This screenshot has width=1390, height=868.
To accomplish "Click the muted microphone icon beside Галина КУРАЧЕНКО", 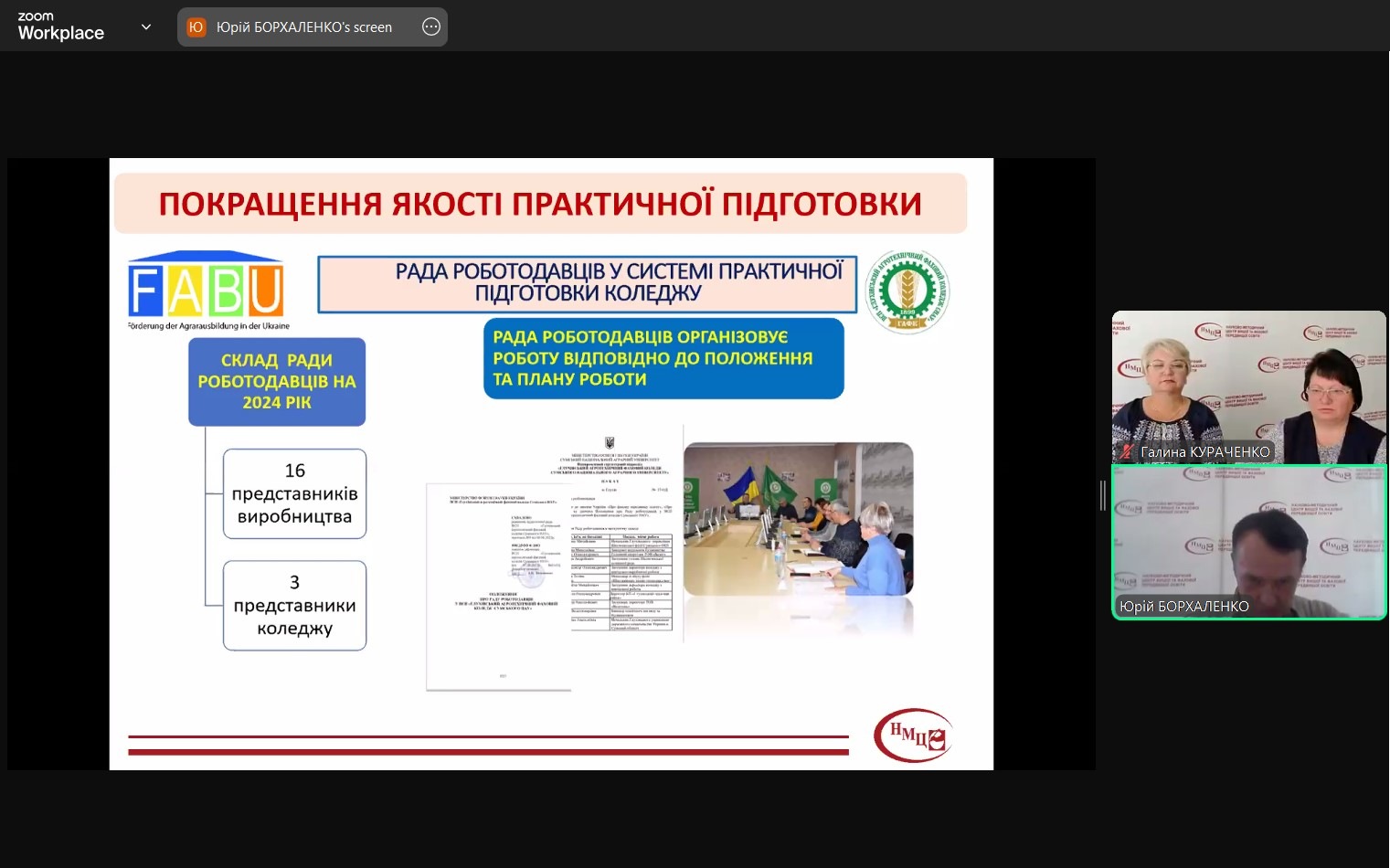I will point(1128,451).
